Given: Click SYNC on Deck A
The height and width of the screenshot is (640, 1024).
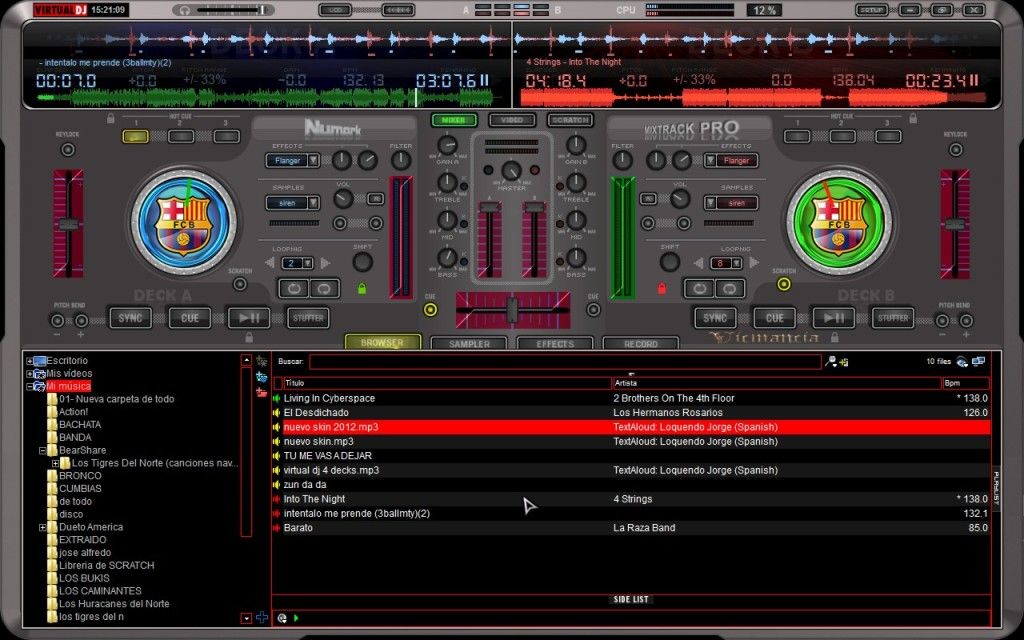Looking at the screenshot, I should [130, 318].
